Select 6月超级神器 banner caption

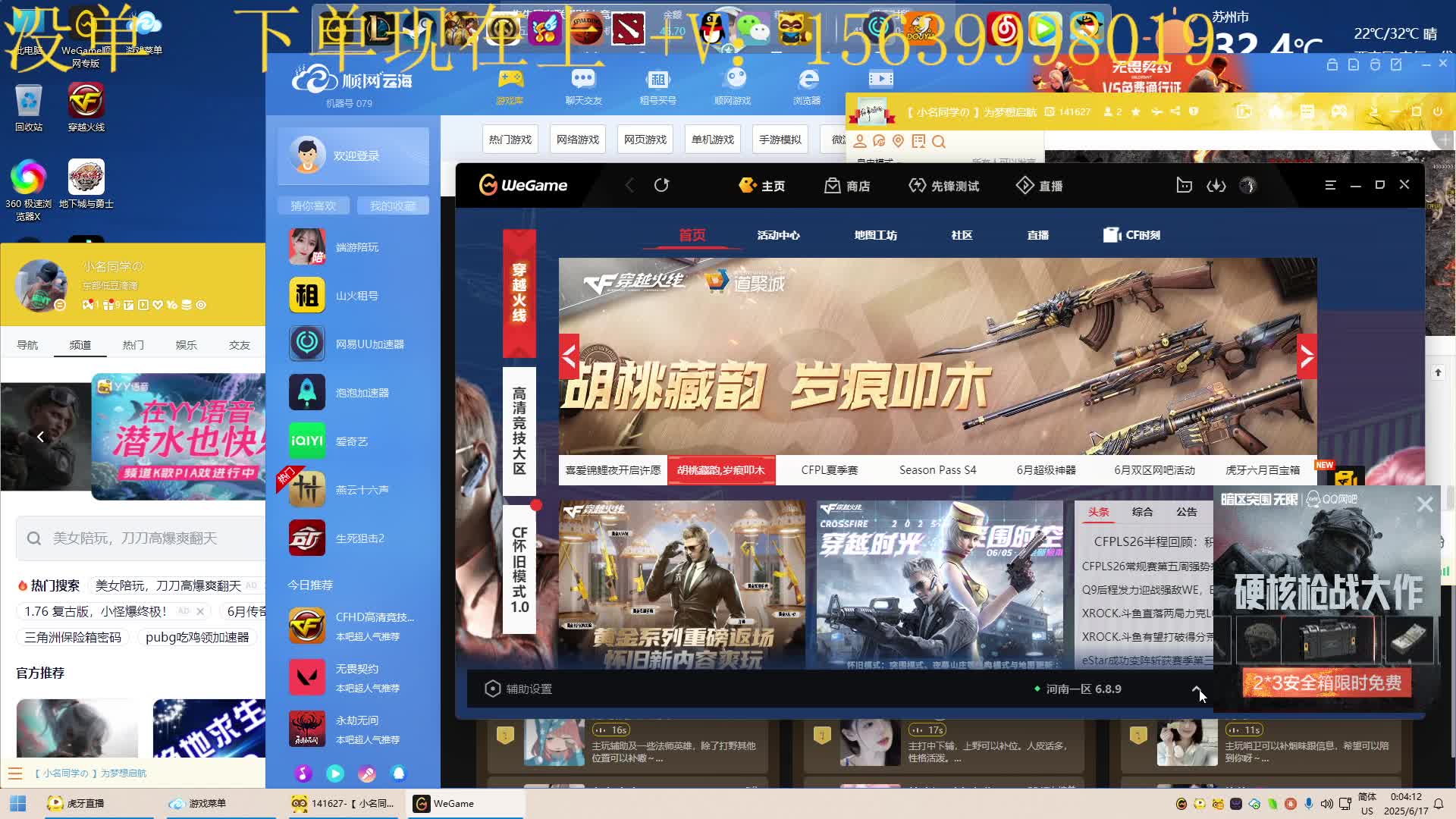1046,470
